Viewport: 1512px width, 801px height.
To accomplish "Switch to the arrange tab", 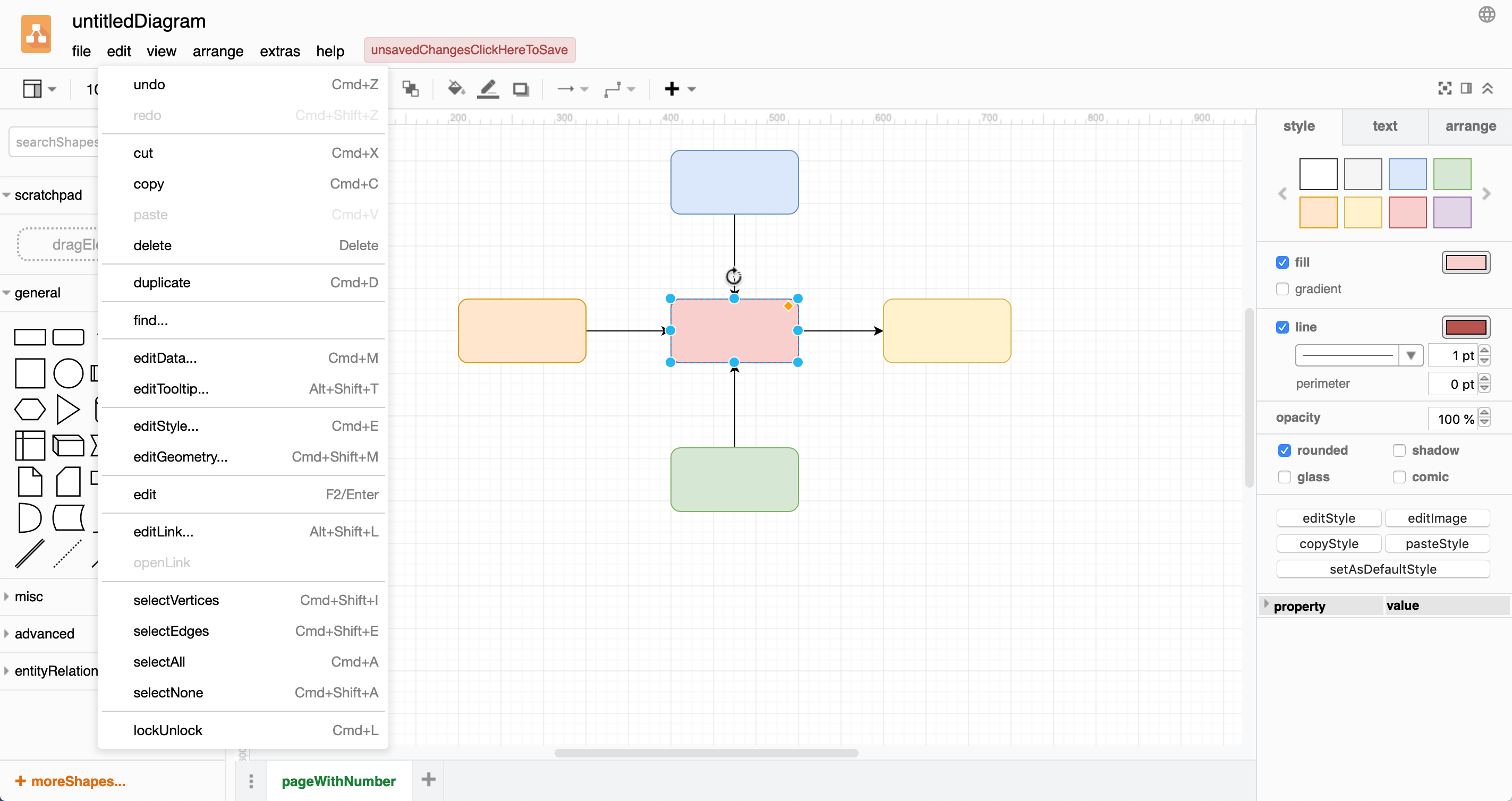I will click(1469, 125).
